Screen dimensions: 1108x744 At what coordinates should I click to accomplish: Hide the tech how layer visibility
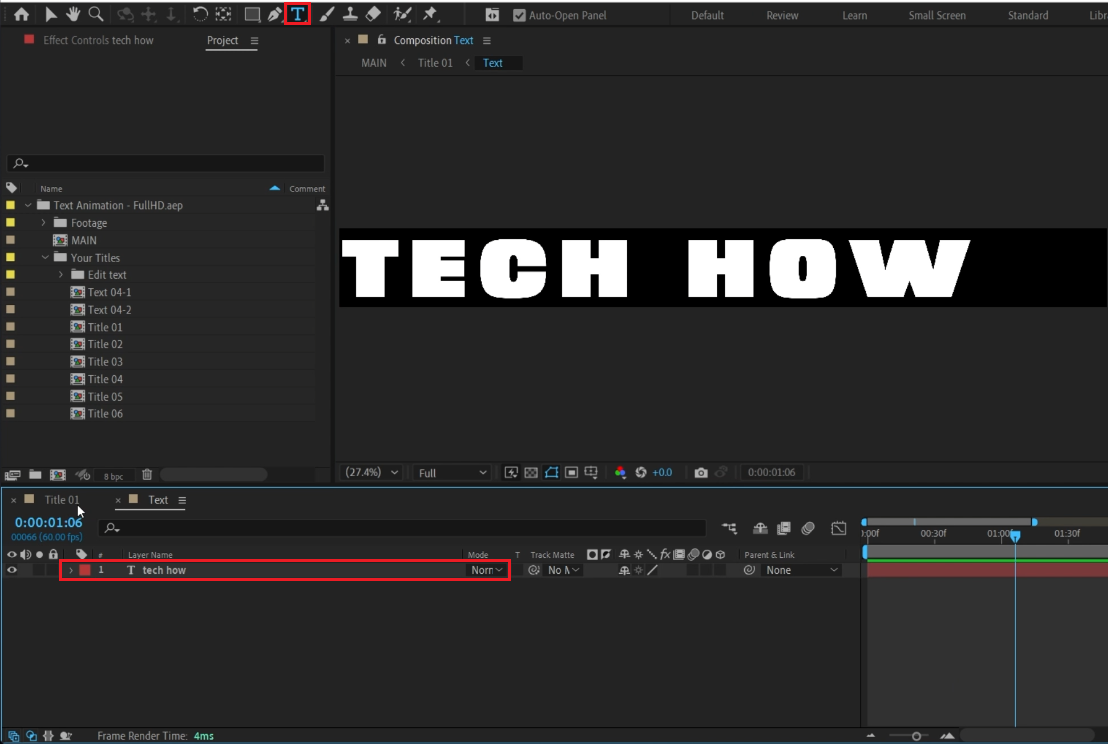tap(11, 570)
